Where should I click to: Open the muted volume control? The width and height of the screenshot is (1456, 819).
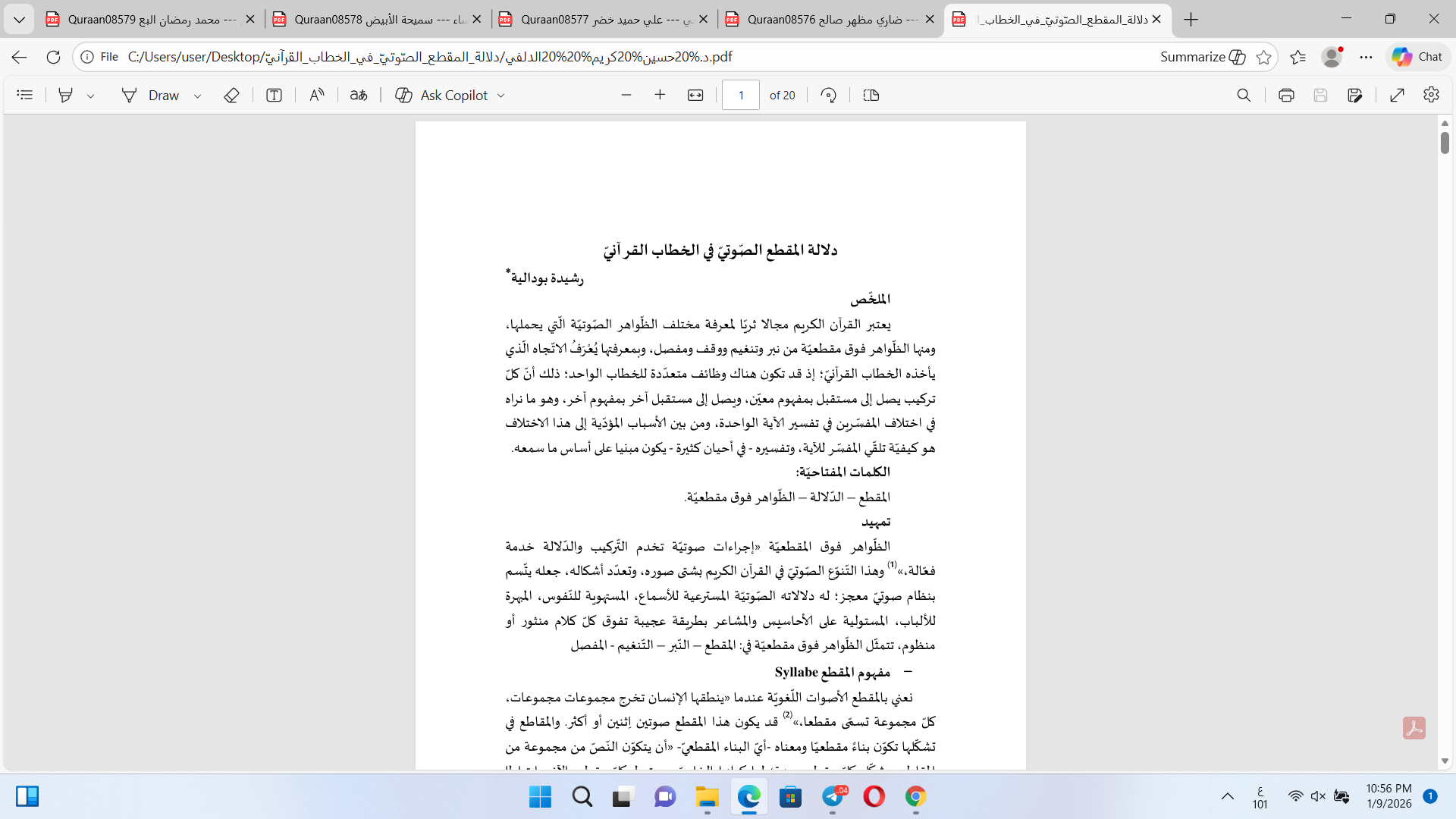[1318, 796]
